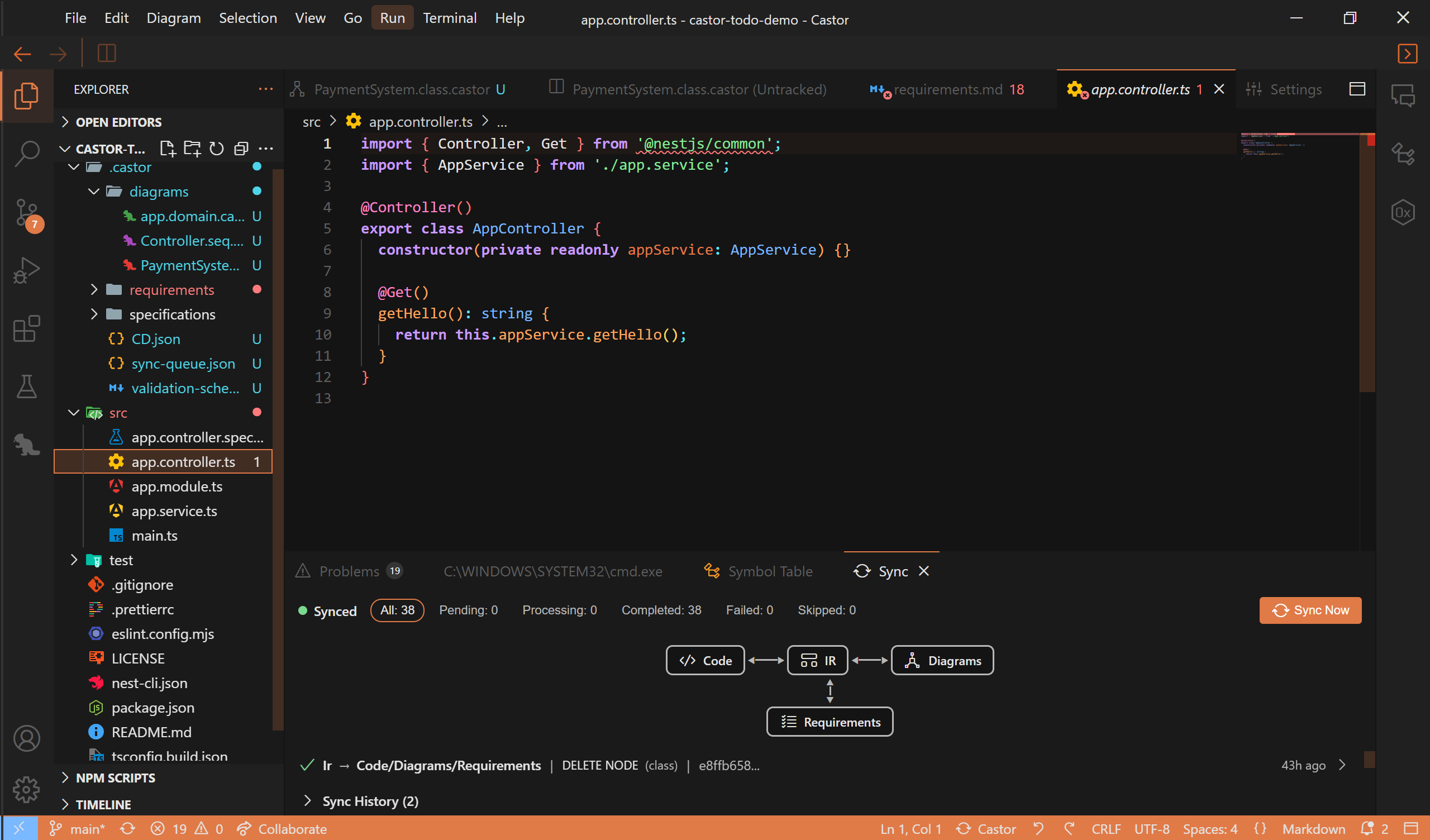Open the Run and Debug panel

(x=27, y=271)
